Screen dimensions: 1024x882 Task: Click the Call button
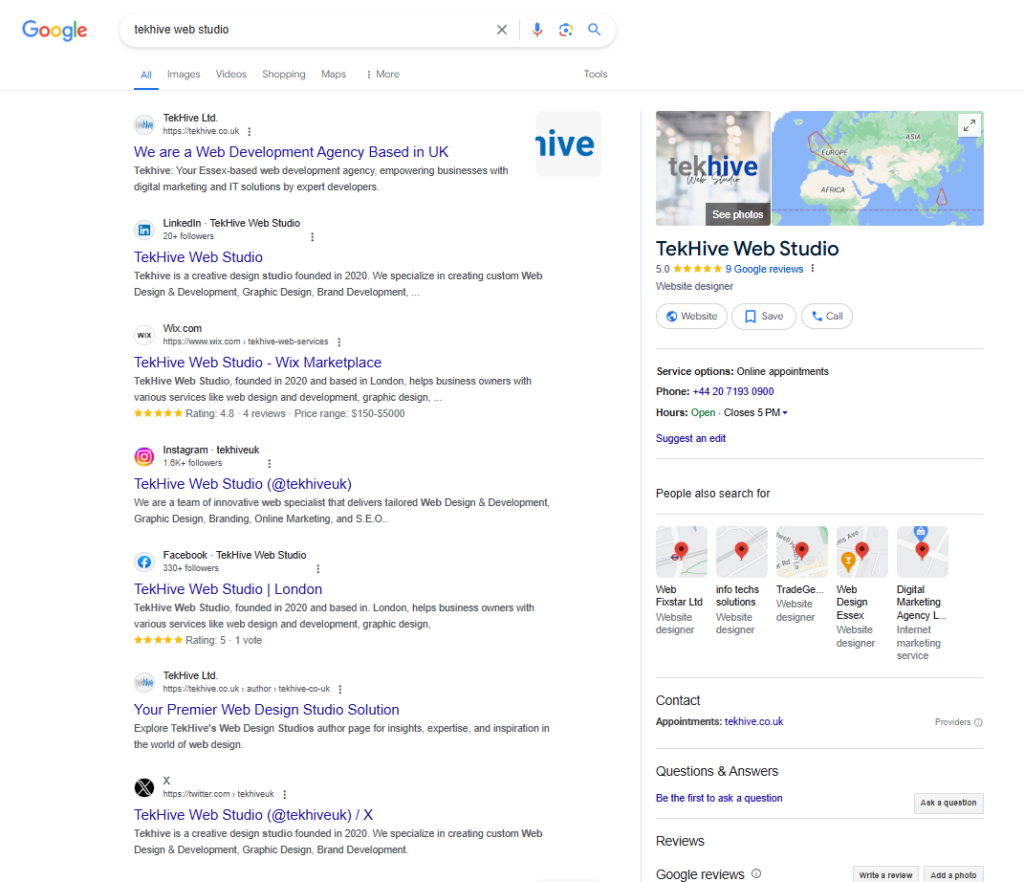(827, 316)
